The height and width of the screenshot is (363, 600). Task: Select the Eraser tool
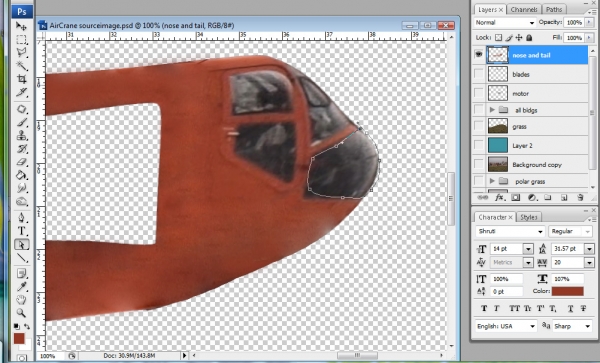pyautogui.click(x=21, y=162)
